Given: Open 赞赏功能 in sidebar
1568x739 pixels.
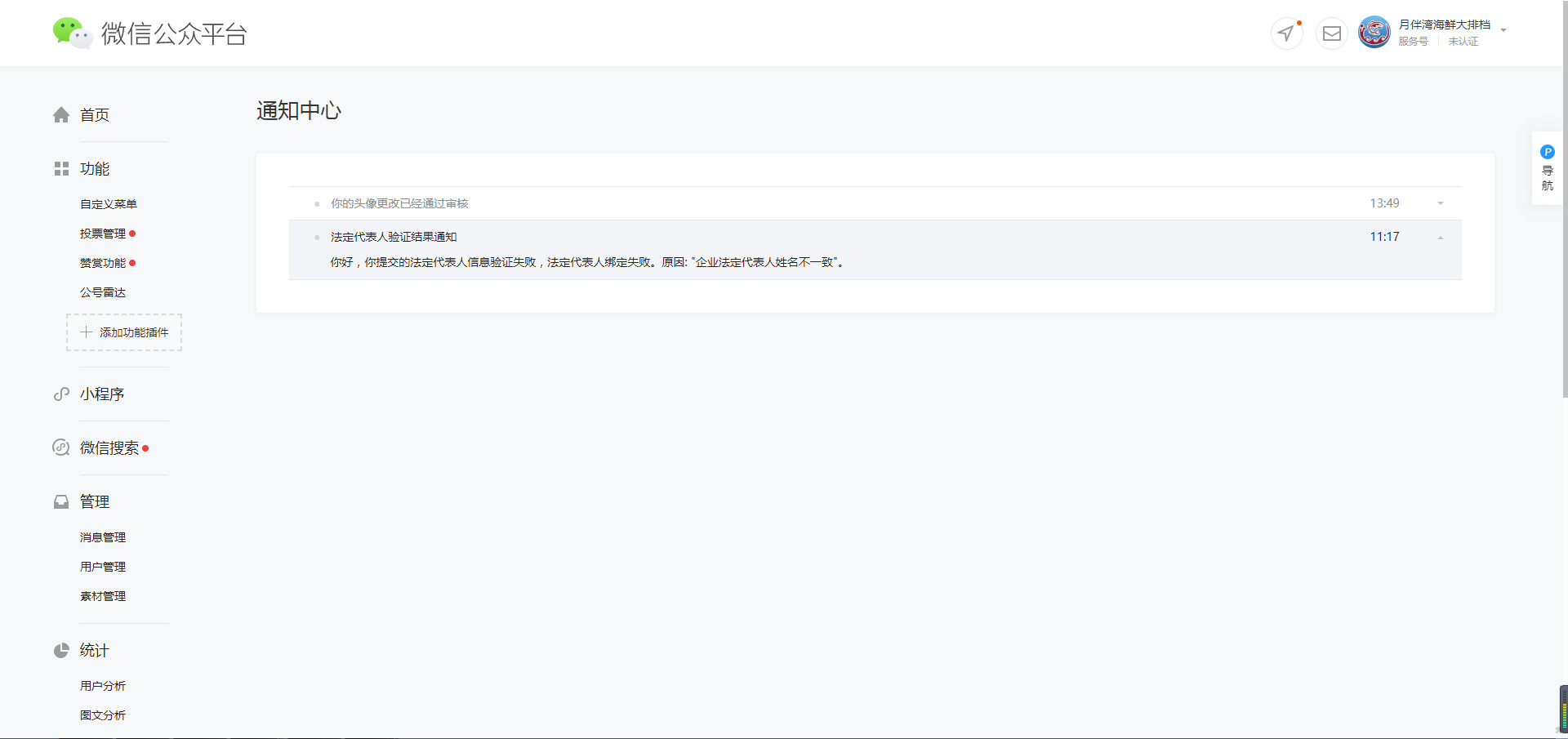Looking at the screenshot, I should (103, 263).
